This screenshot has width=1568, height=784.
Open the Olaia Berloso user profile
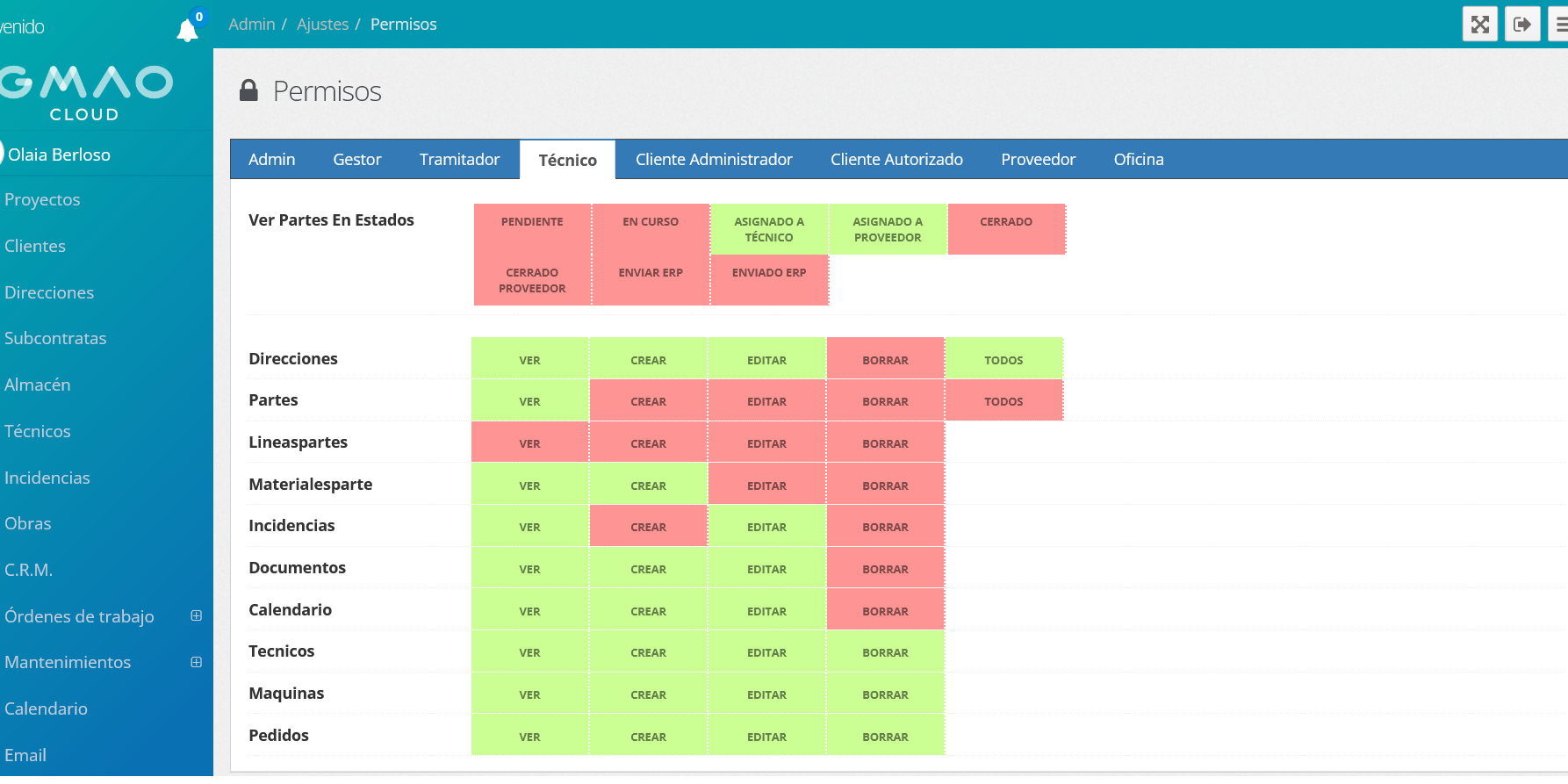[59, 155]
